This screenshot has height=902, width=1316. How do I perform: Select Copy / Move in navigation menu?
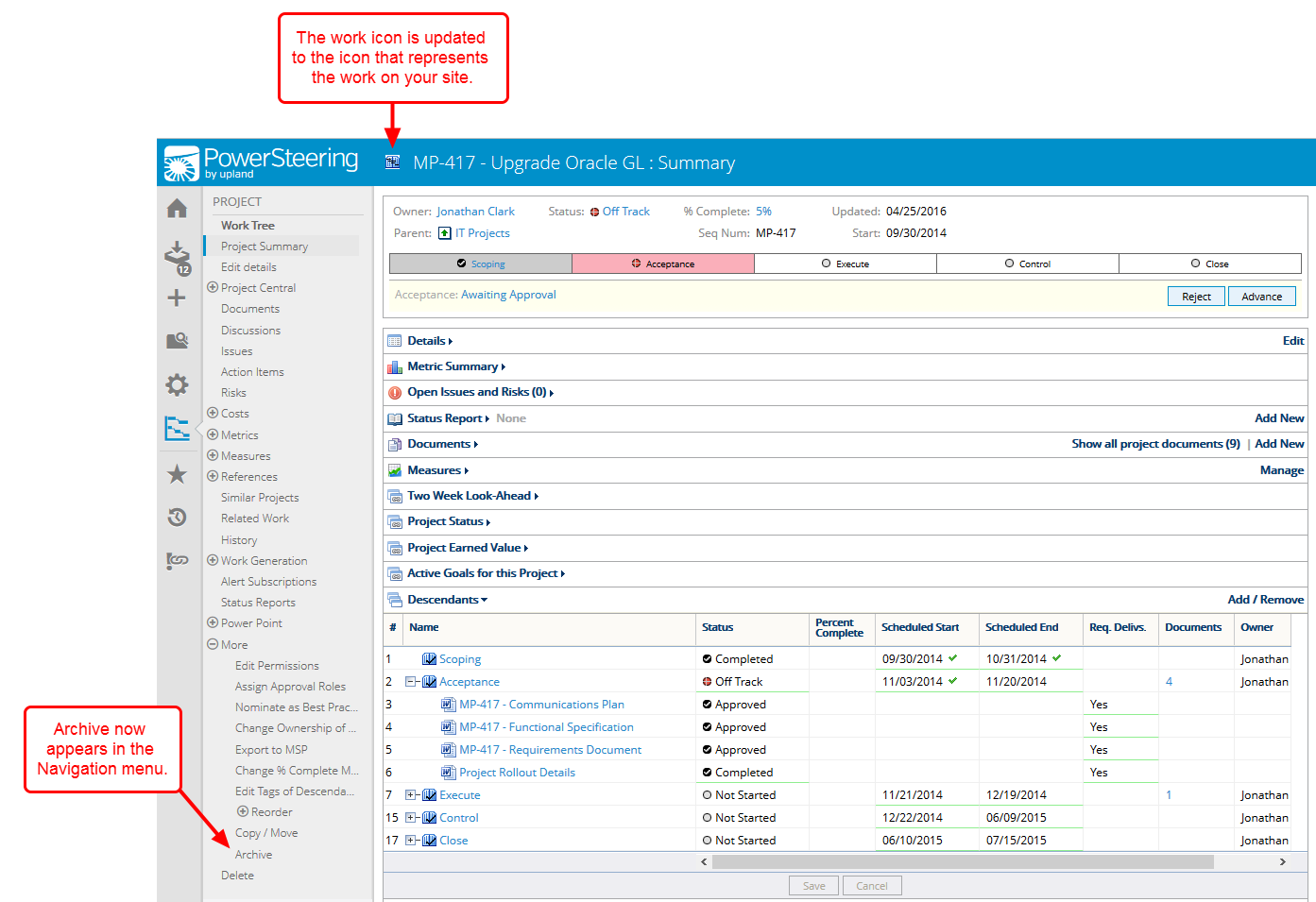pos(266,833)
